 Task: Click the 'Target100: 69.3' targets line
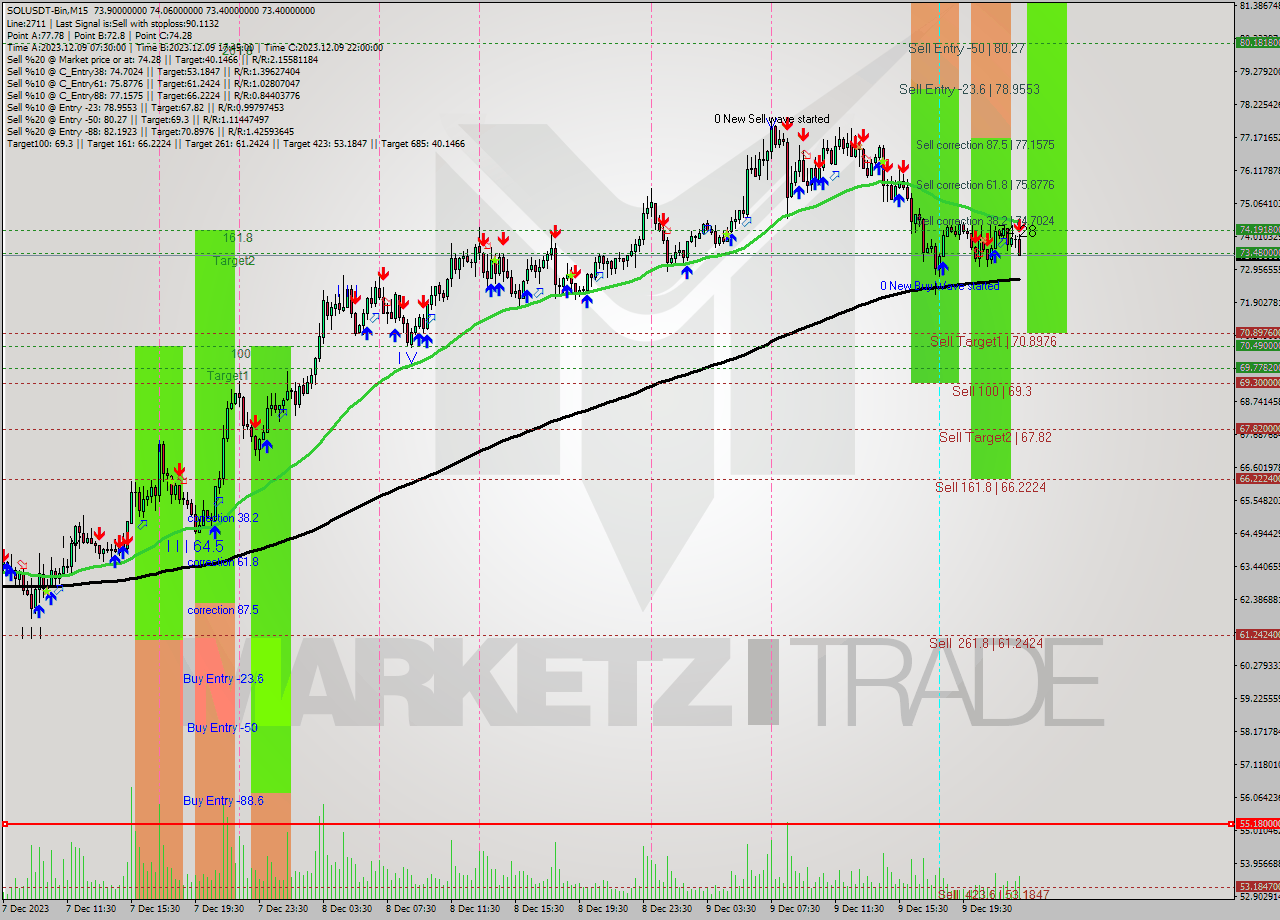(x=236, y=144)
